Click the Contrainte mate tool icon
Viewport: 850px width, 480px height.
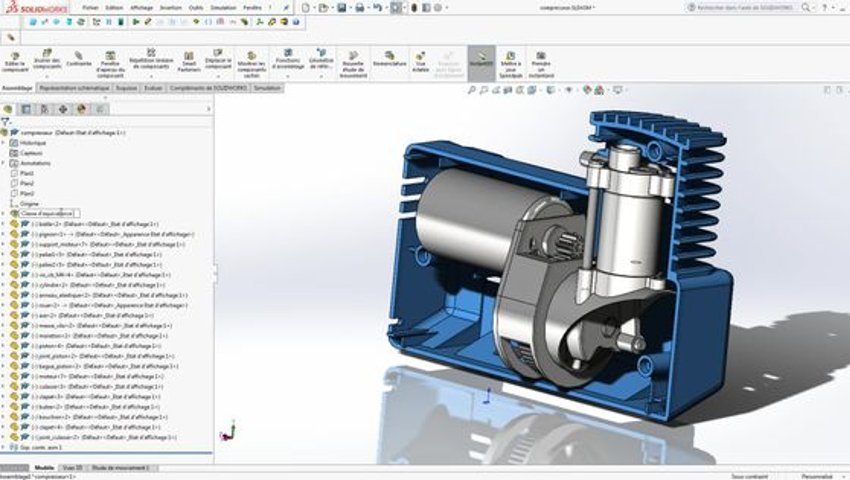pos(79,59)
